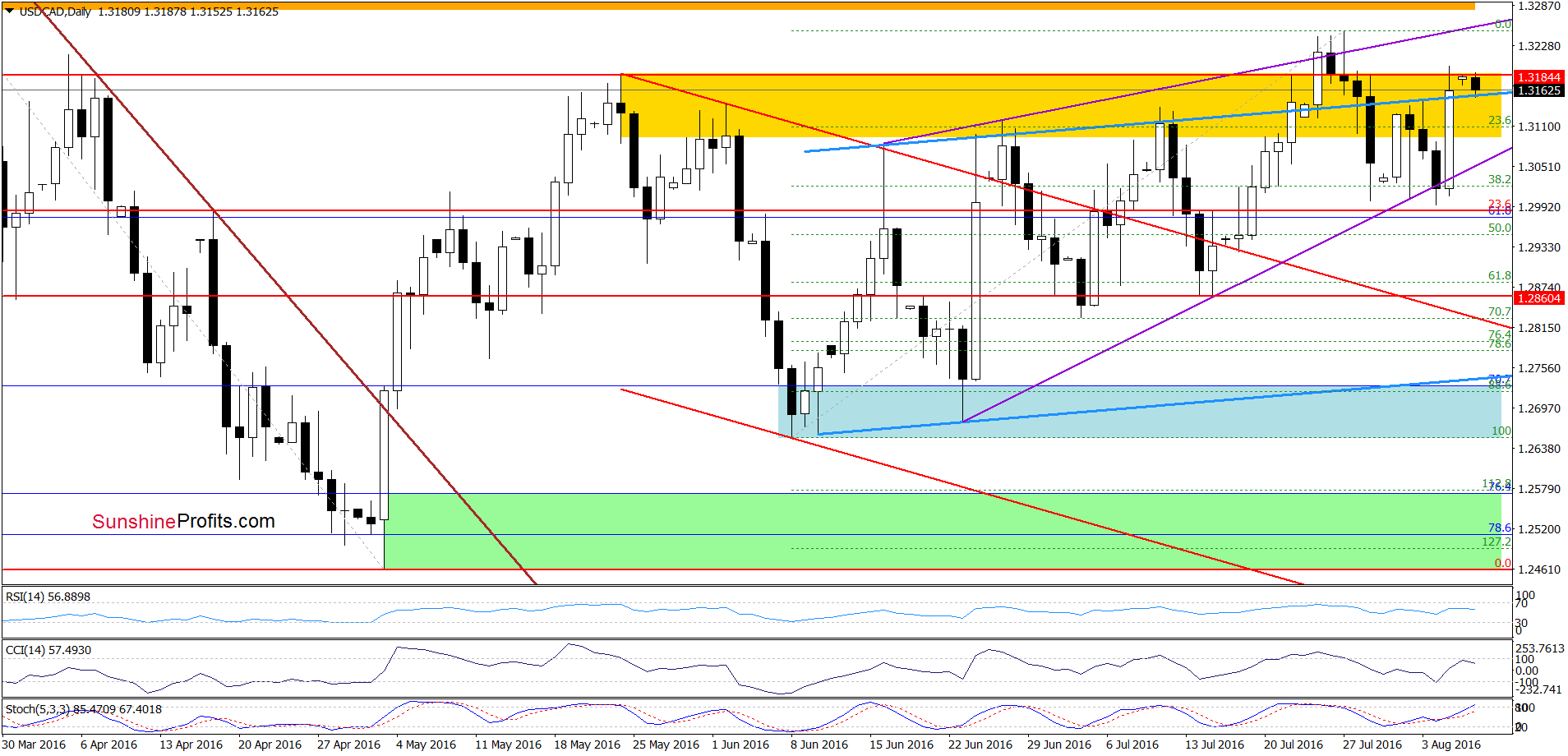Image resolution: width=1568 pixels, height=756 pixels.
Task: Click the green 70.7 Fibonacci level label
Action: pos(1500,311)
